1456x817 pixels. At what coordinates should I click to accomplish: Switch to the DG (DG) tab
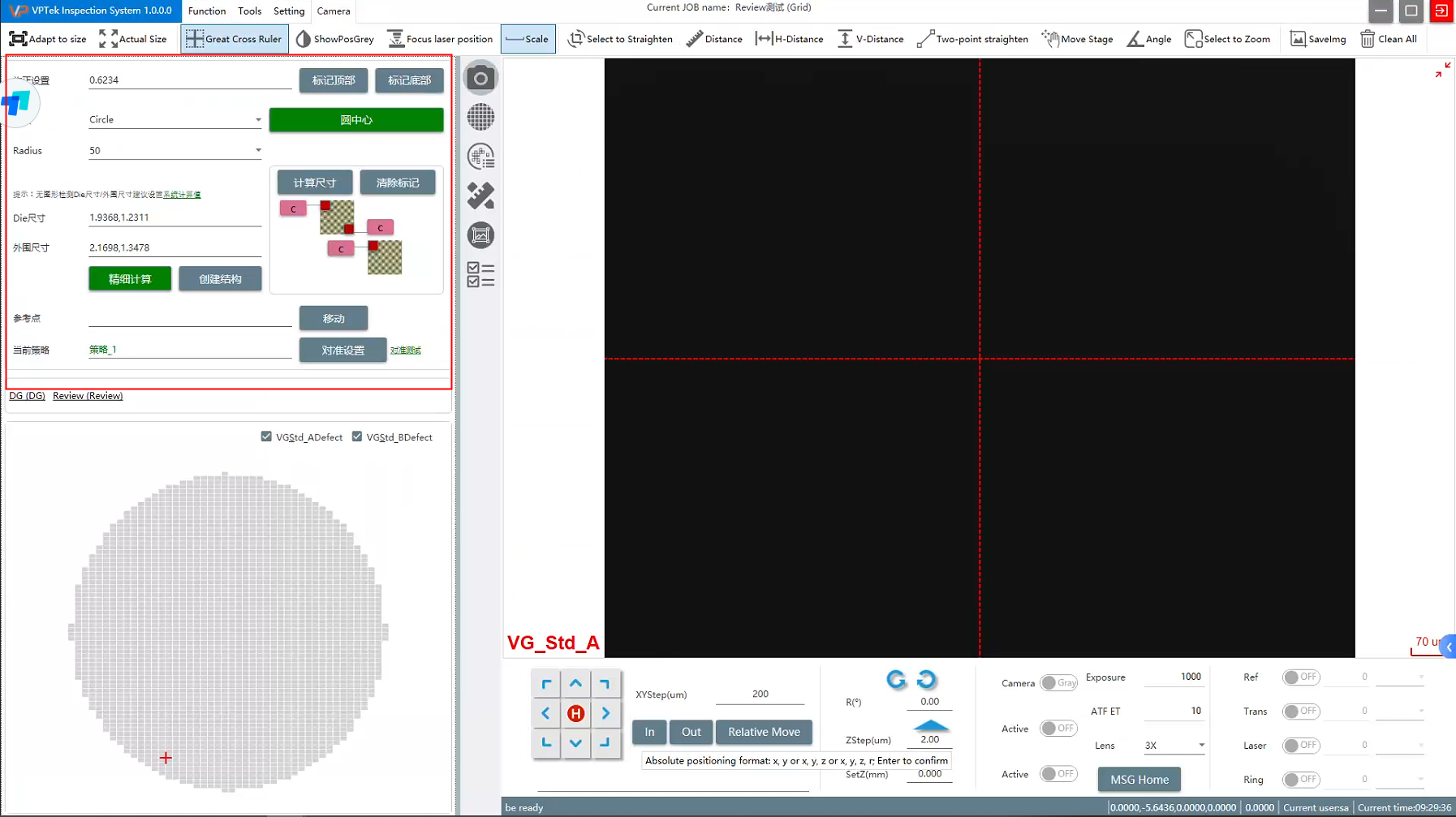click(27, 396)
